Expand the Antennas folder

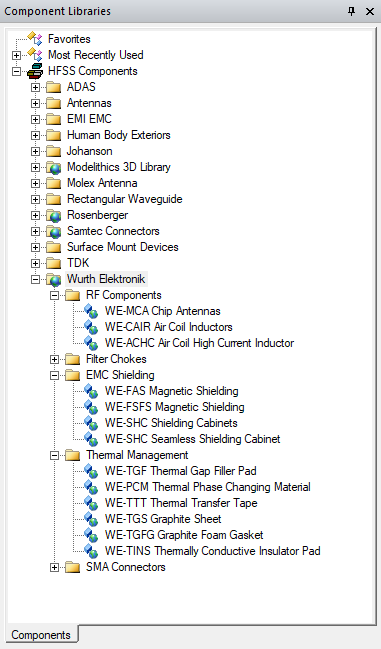pos(35,103)
